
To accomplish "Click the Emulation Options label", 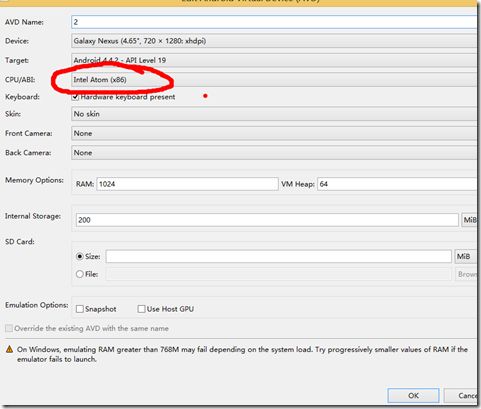I will (x=37, y=305).
